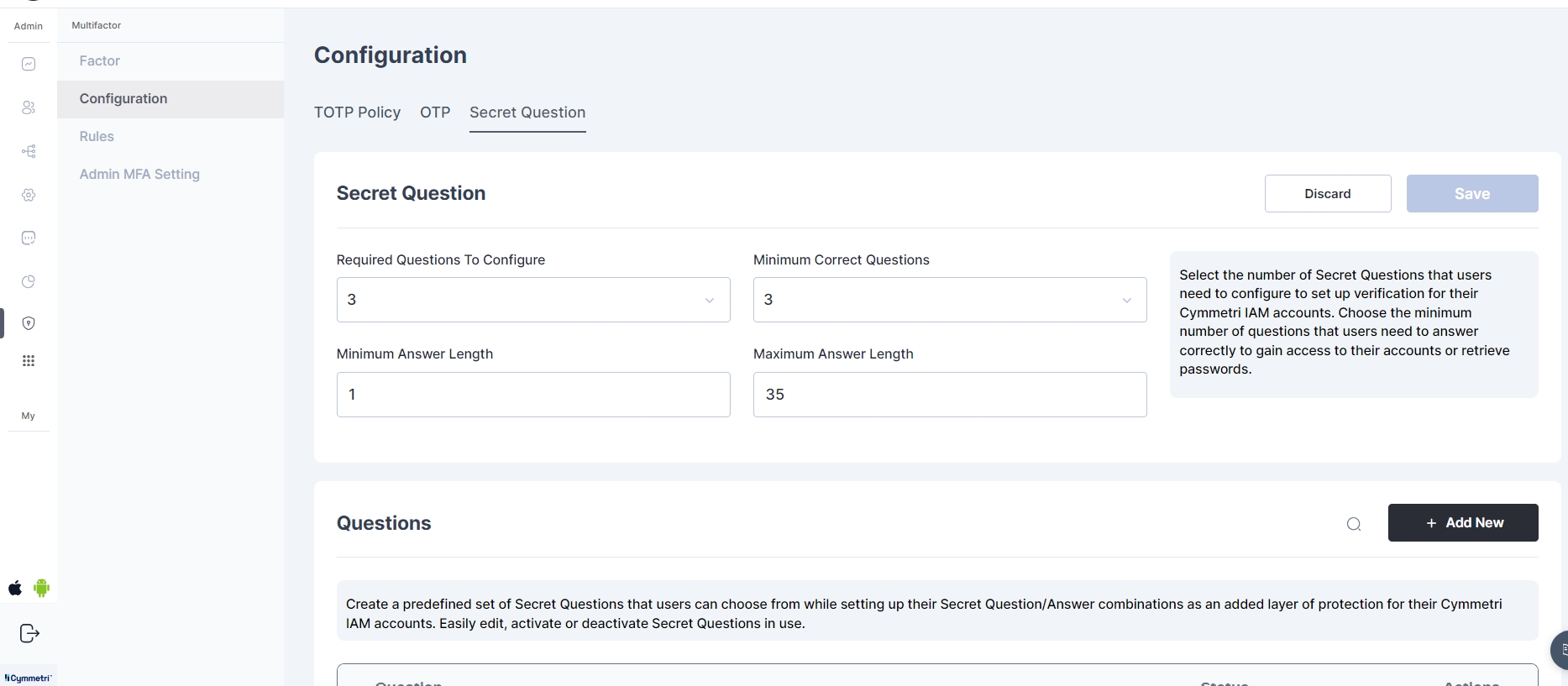The height and width of the screenshot is (686, 1568).
Task: Click the hierarchy tree sidebar icon
Action: (x=29, y=151)
